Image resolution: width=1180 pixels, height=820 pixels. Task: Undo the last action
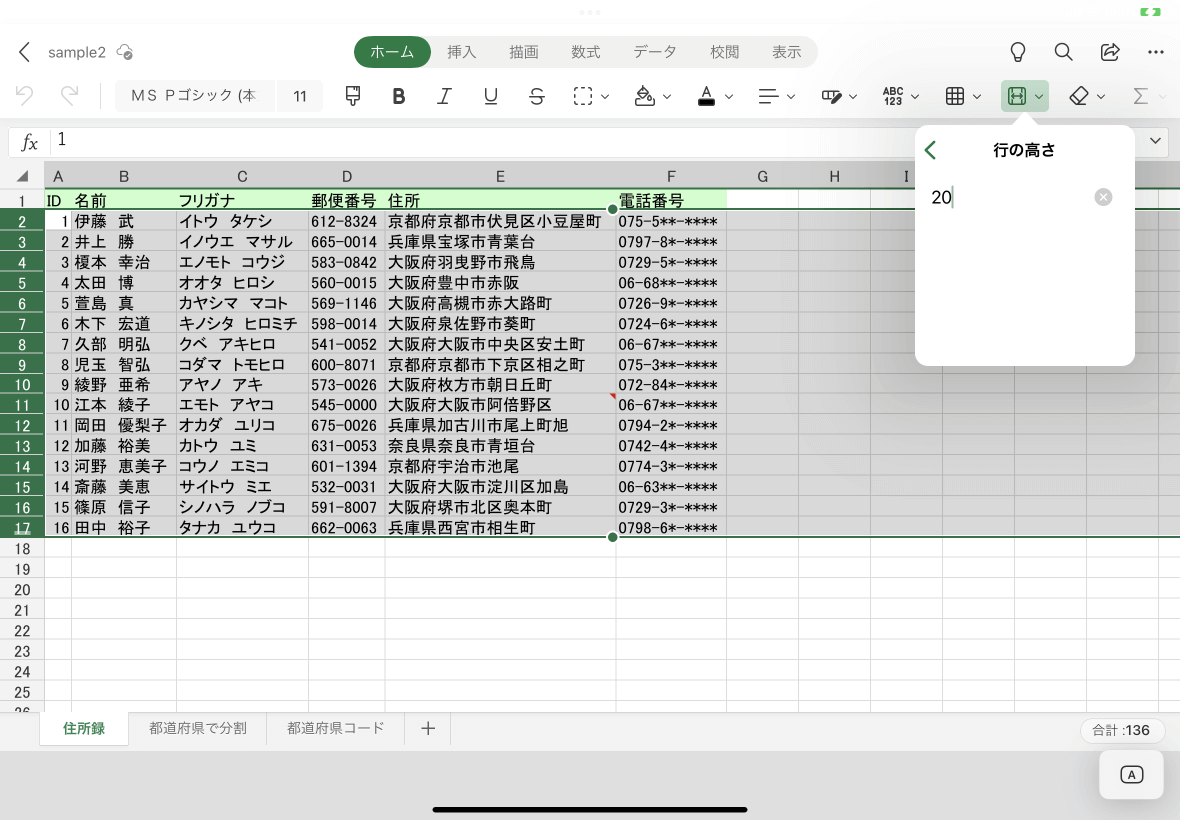pos(24,96)
